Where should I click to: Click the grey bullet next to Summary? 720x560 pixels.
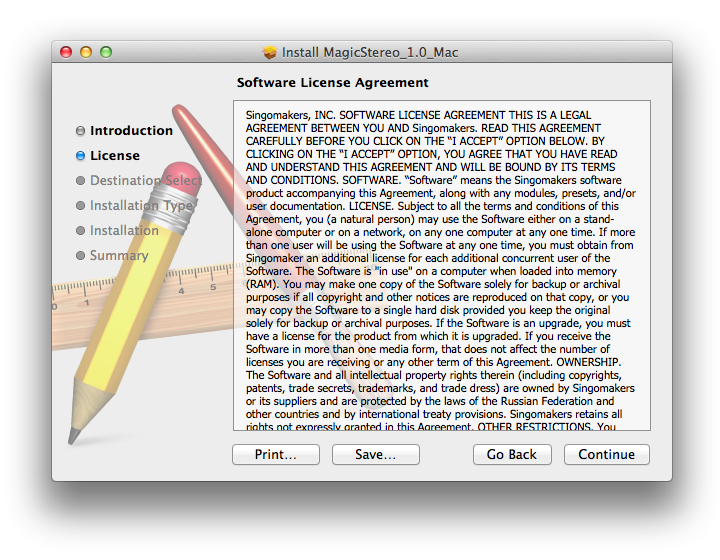tap(80, 255)
